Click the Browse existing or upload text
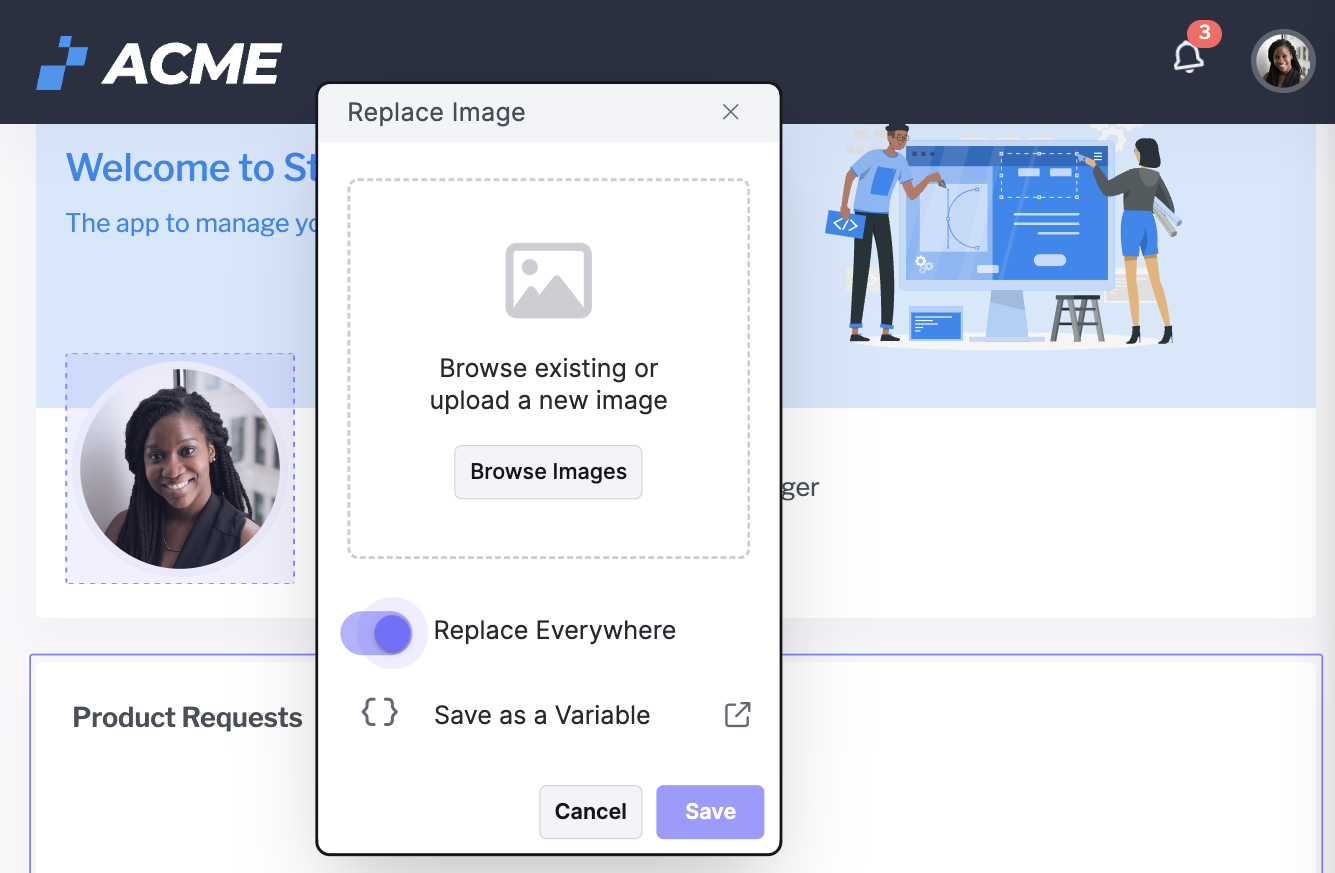This screenshot has width=1335, height=873. (x=548, y=383)
